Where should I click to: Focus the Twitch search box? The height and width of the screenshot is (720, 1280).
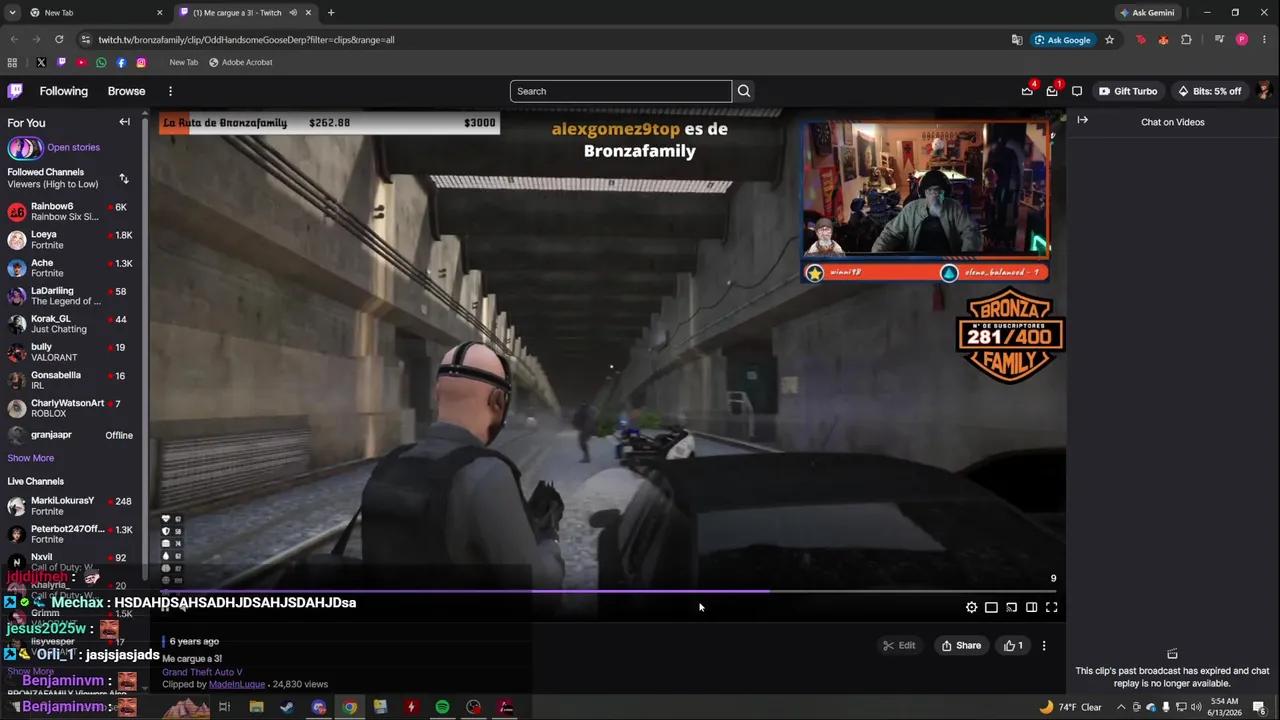click(x=621, y=91)
